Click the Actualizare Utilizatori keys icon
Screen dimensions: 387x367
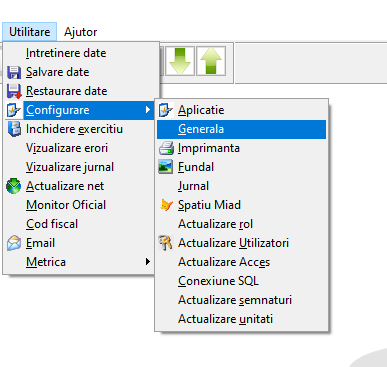pyautogui.click(x=166, y=243)
